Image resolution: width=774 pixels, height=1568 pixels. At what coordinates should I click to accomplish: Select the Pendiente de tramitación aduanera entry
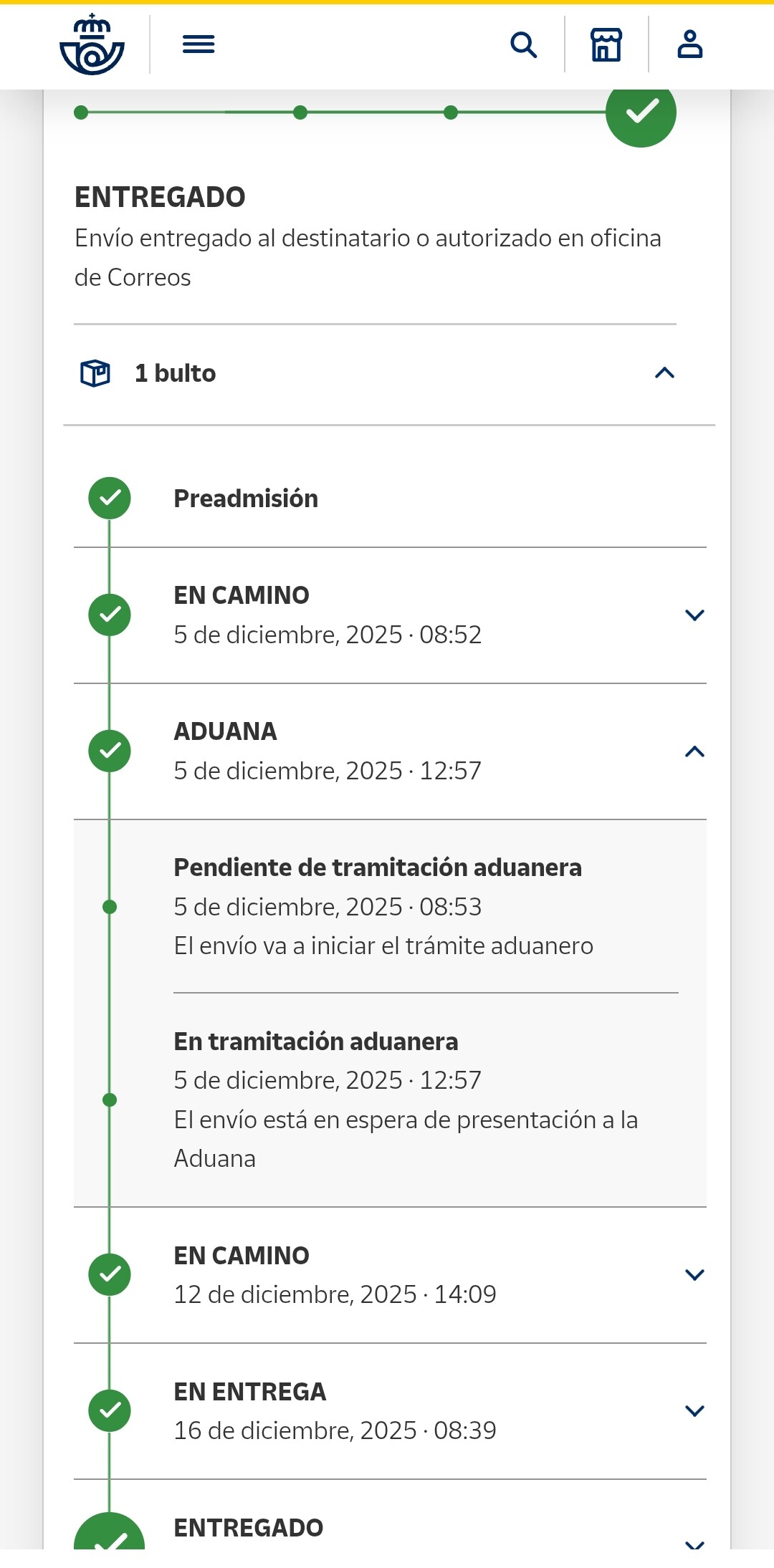click(x=378, y=867)
